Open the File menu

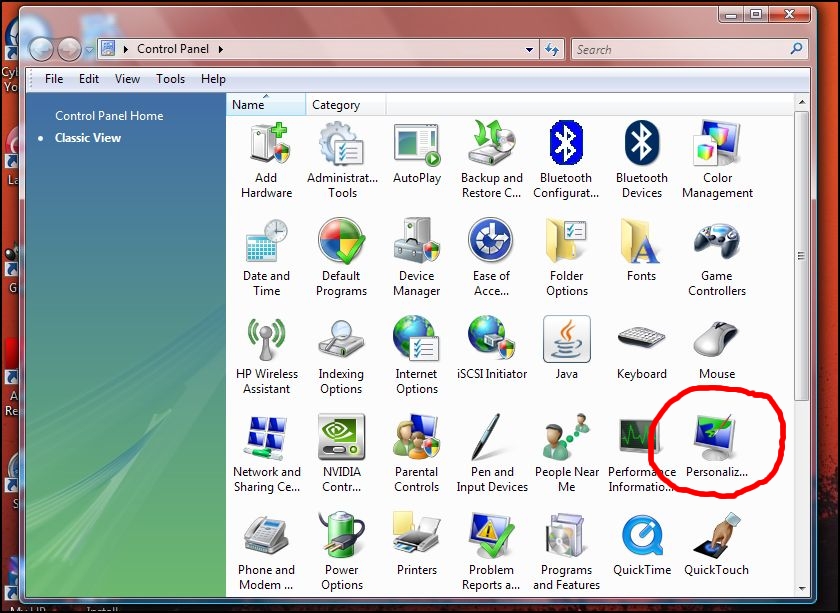click(x=54, y=79)
